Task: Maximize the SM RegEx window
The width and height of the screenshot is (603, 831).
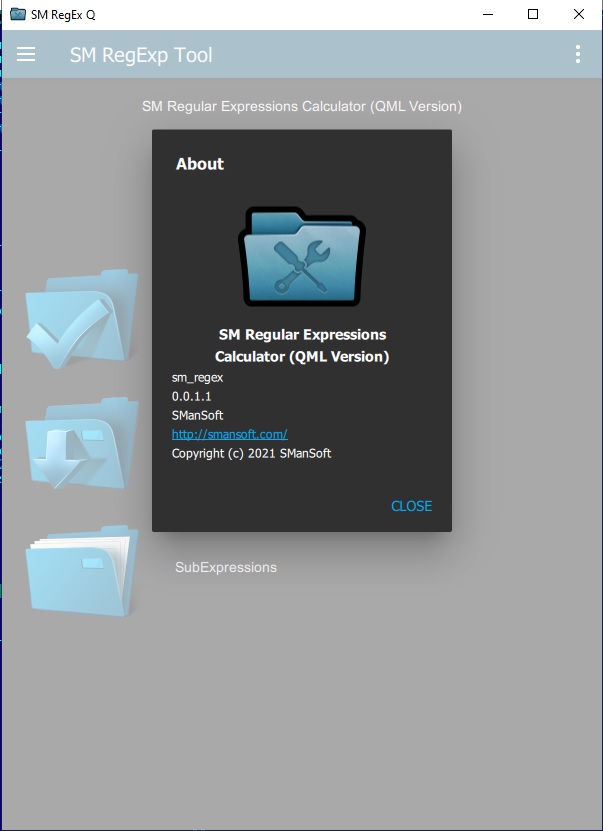Action: (x=533, y=14)
